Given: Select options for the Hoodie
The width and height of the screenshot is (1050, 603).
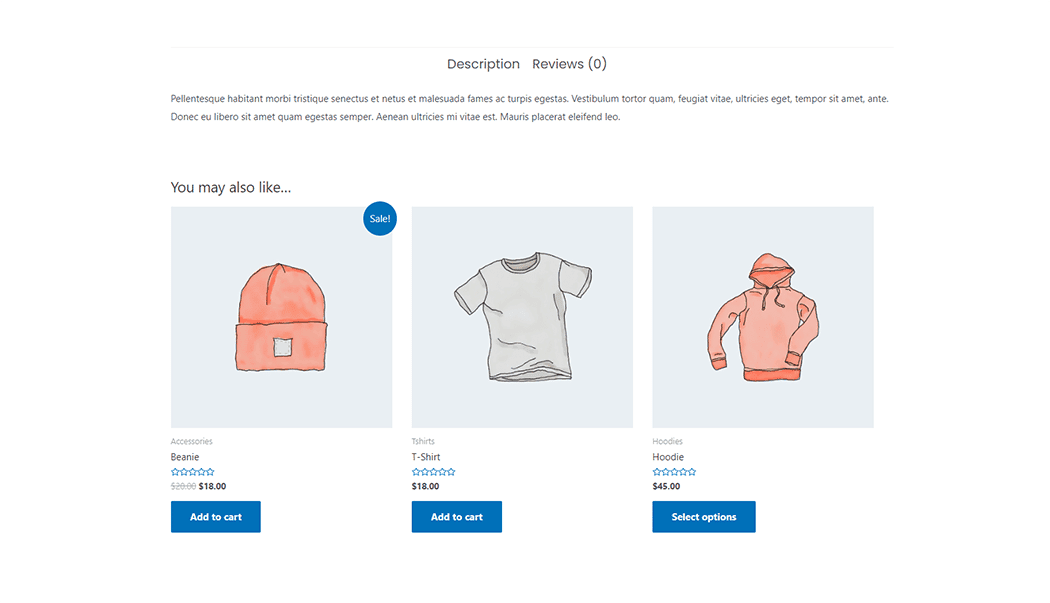Looking at the screenshot, I should (704, 516).
